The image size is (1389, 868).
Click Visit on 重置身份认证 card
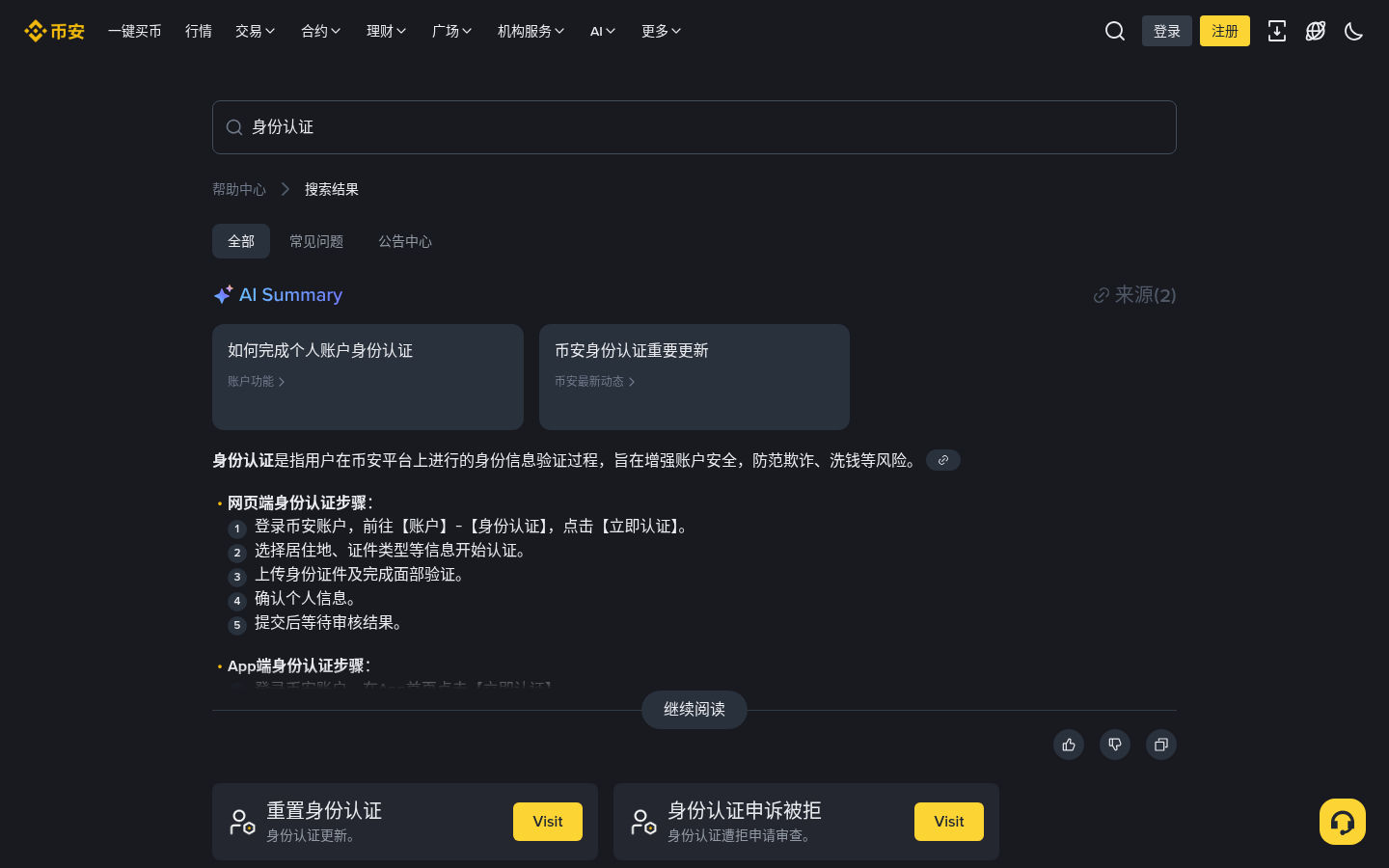coord(548,822)
